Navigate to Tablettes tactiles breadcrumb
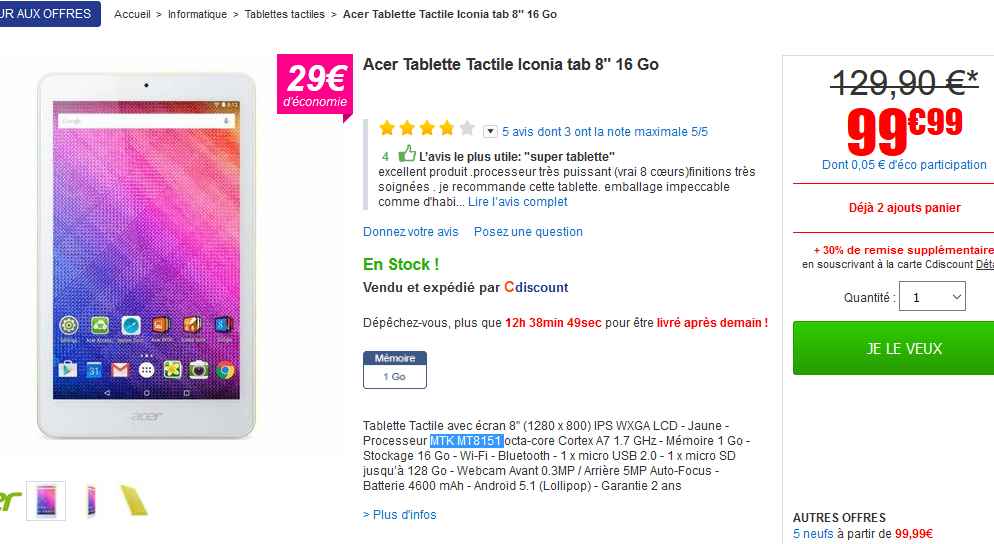Image resolution: width=994 pixels, height=544 pixels. [285, 15]
